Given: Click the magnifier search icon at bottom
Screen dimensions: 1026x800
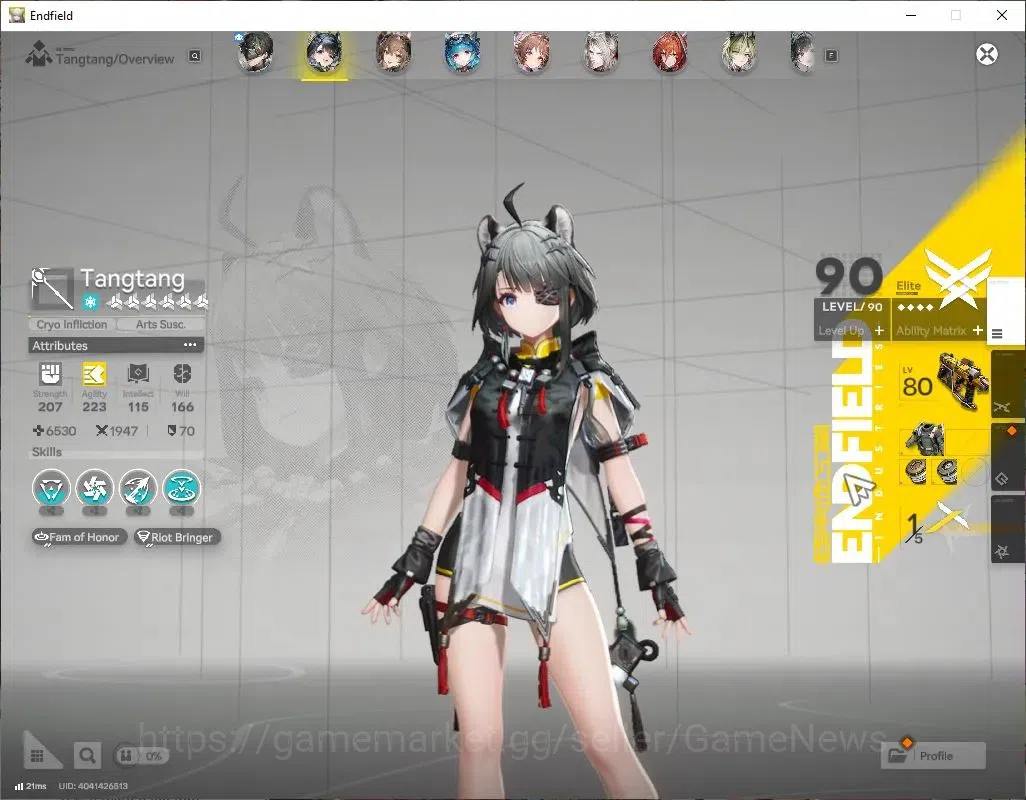Looking at the screenshot, I should (87, 756).
